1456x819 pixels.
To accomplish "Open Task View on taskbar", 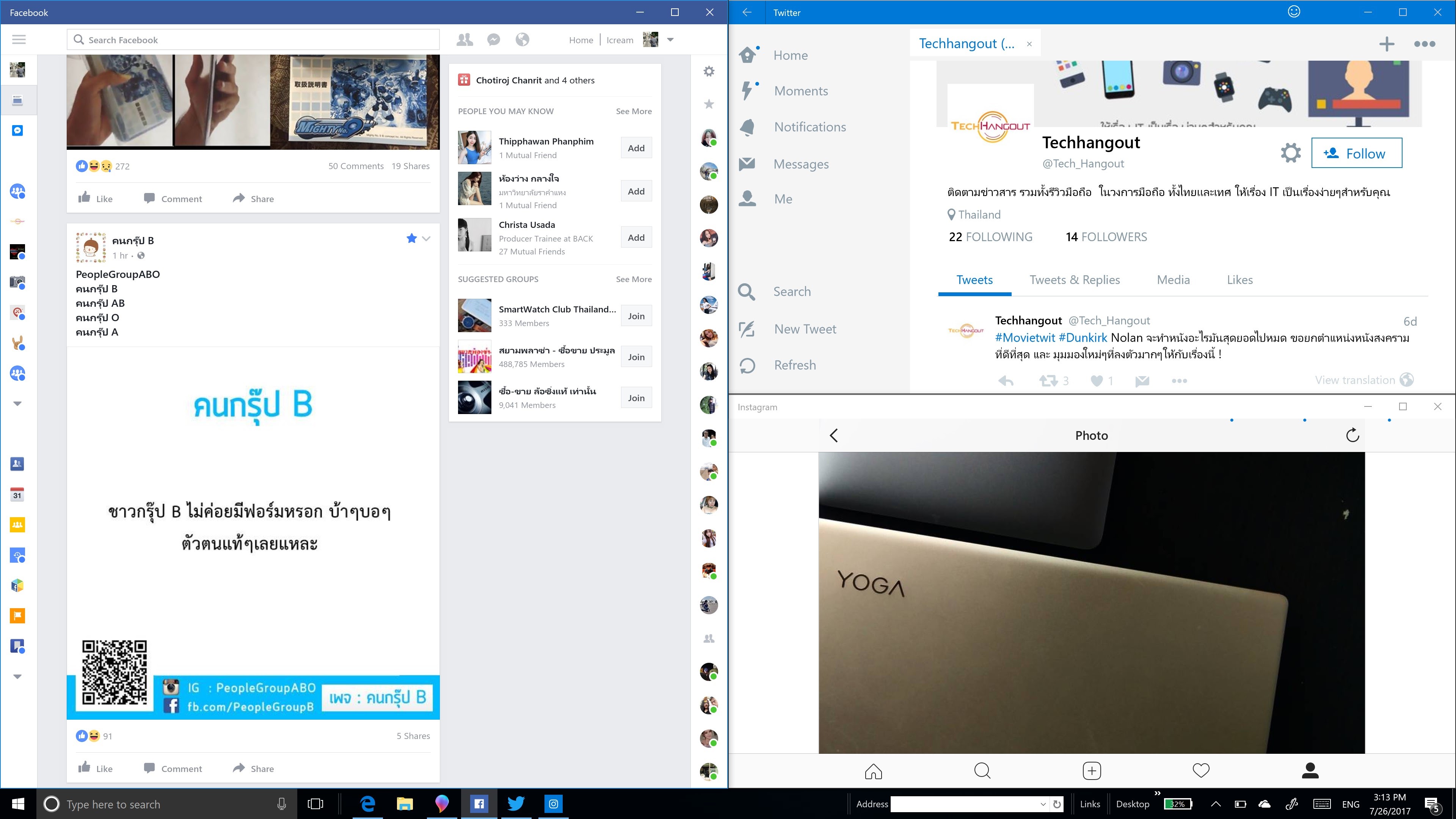I will (x=315, y=804).
